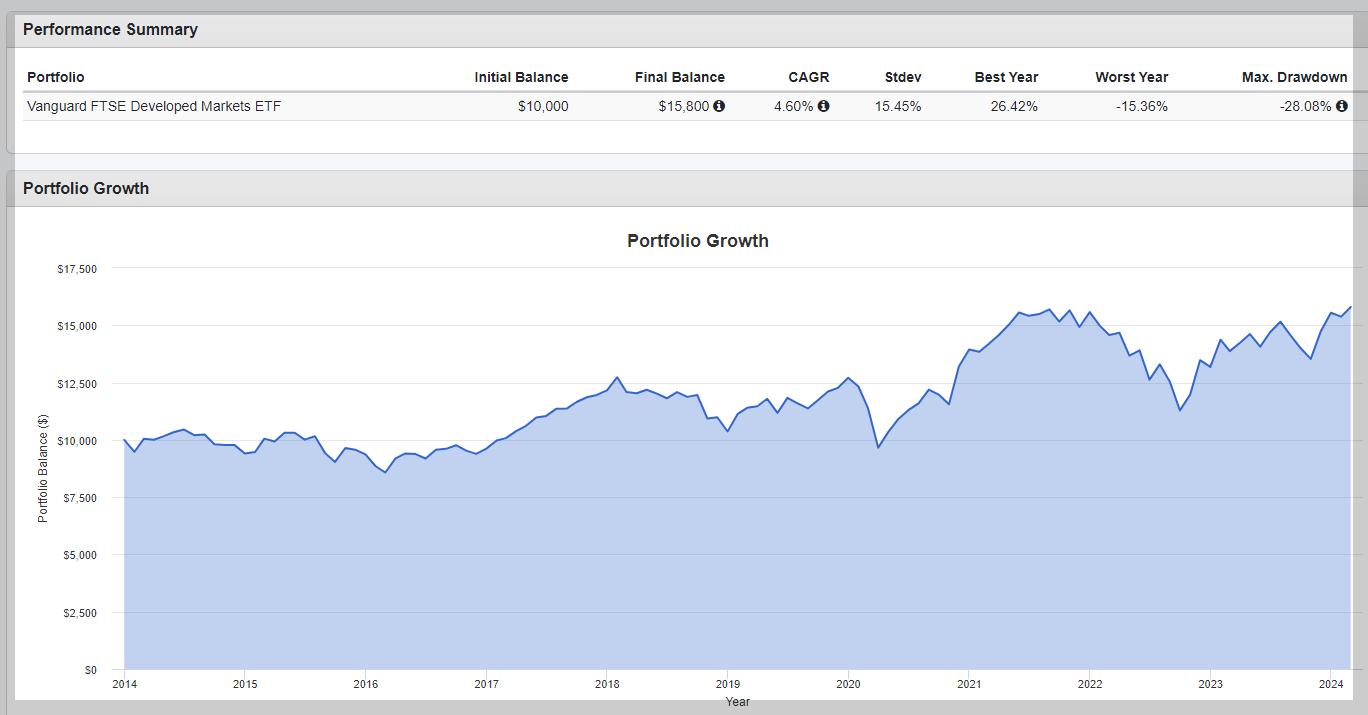This screenshot has width=1368, height=715.
Task: Select the Vanguard FTSE Developed Markets ETF row label
Action: click(x=154, y=106)
